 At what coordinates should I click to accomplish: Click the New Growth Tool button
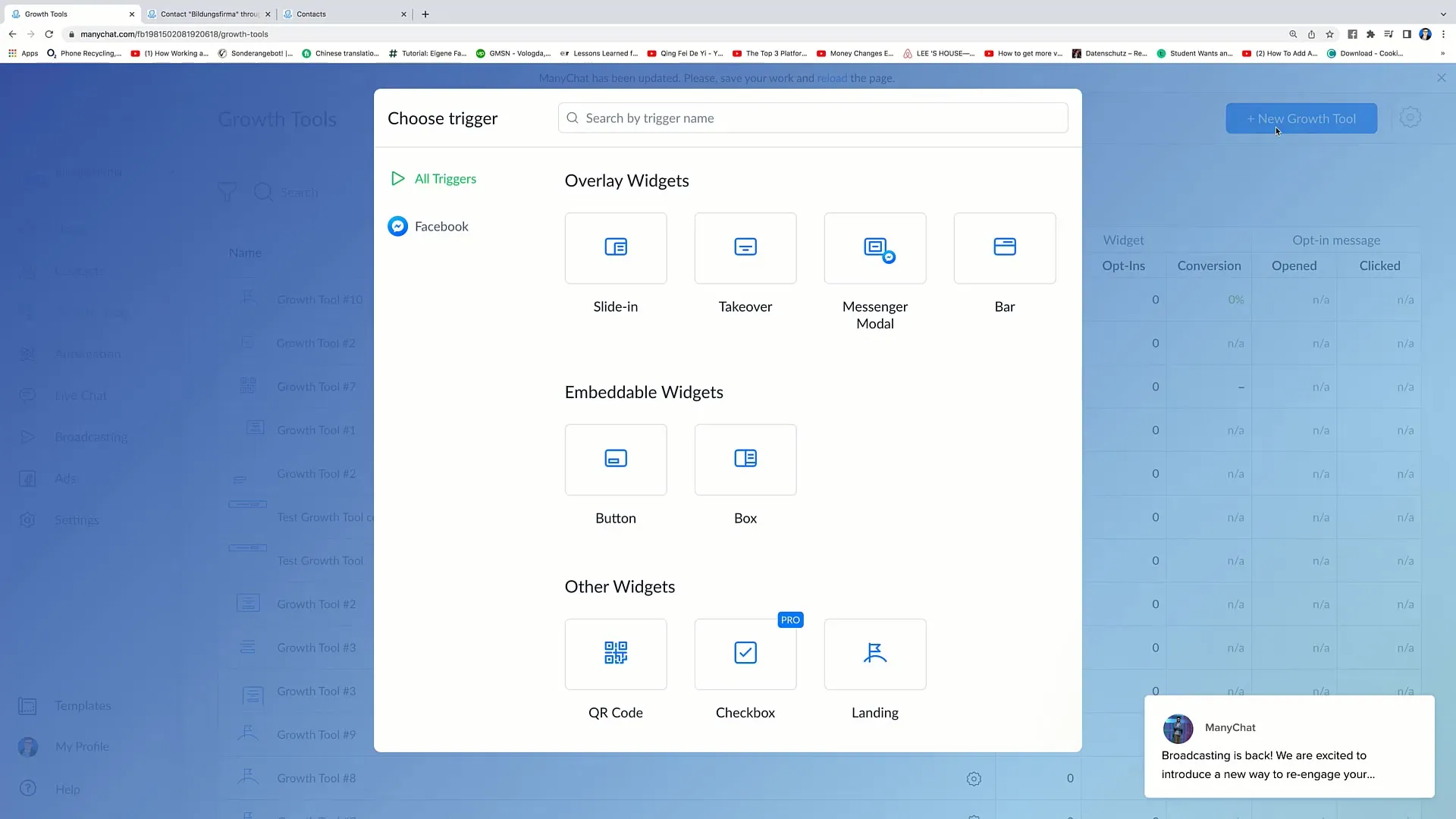click(1301, 118)
